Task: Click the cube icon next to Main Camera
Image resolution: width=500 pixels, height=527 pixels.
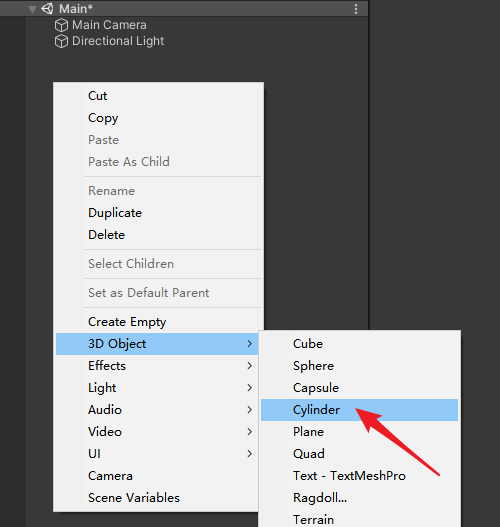Action: pyautogui.click(x=61, y=25)
